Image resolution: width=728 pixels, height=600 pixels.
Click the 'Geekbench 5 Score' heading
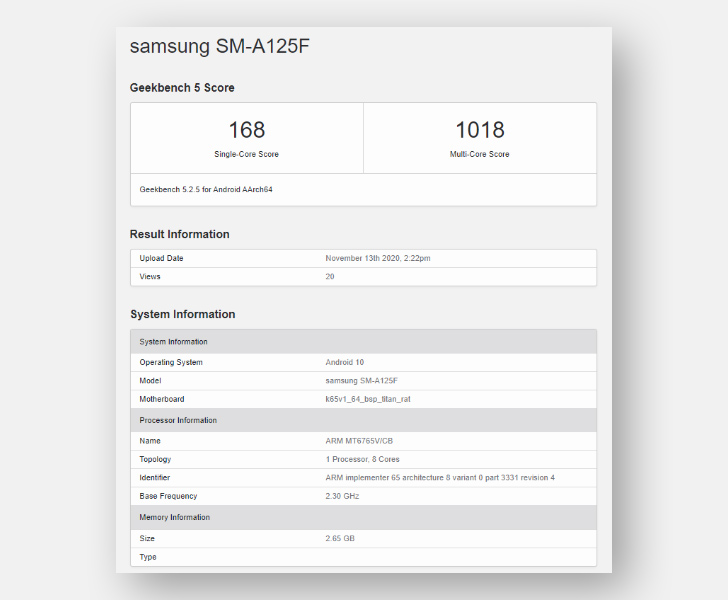(182, 88)
